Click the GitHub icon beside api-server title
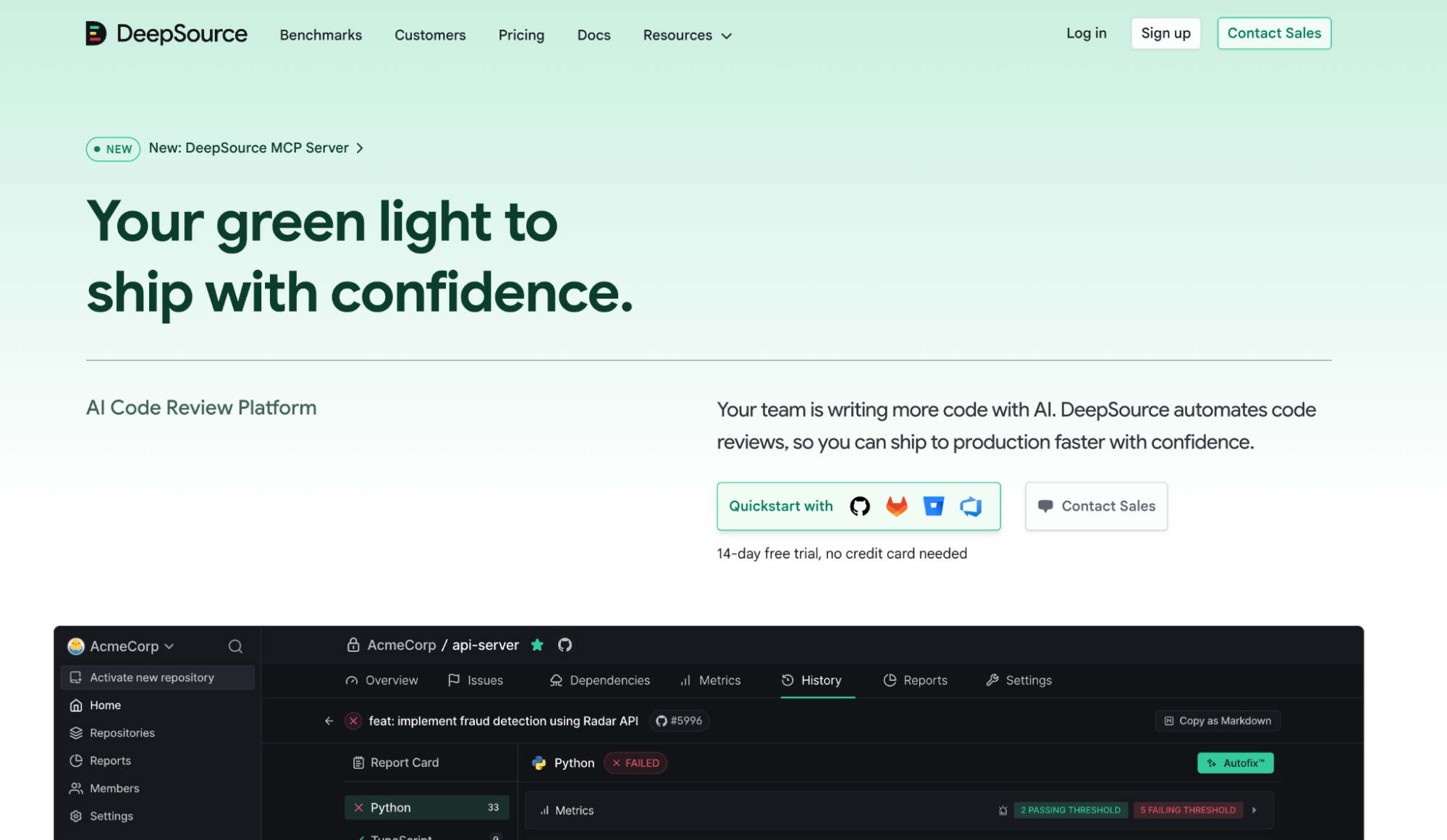The image size is (1447, 840). tap(565, 645)
